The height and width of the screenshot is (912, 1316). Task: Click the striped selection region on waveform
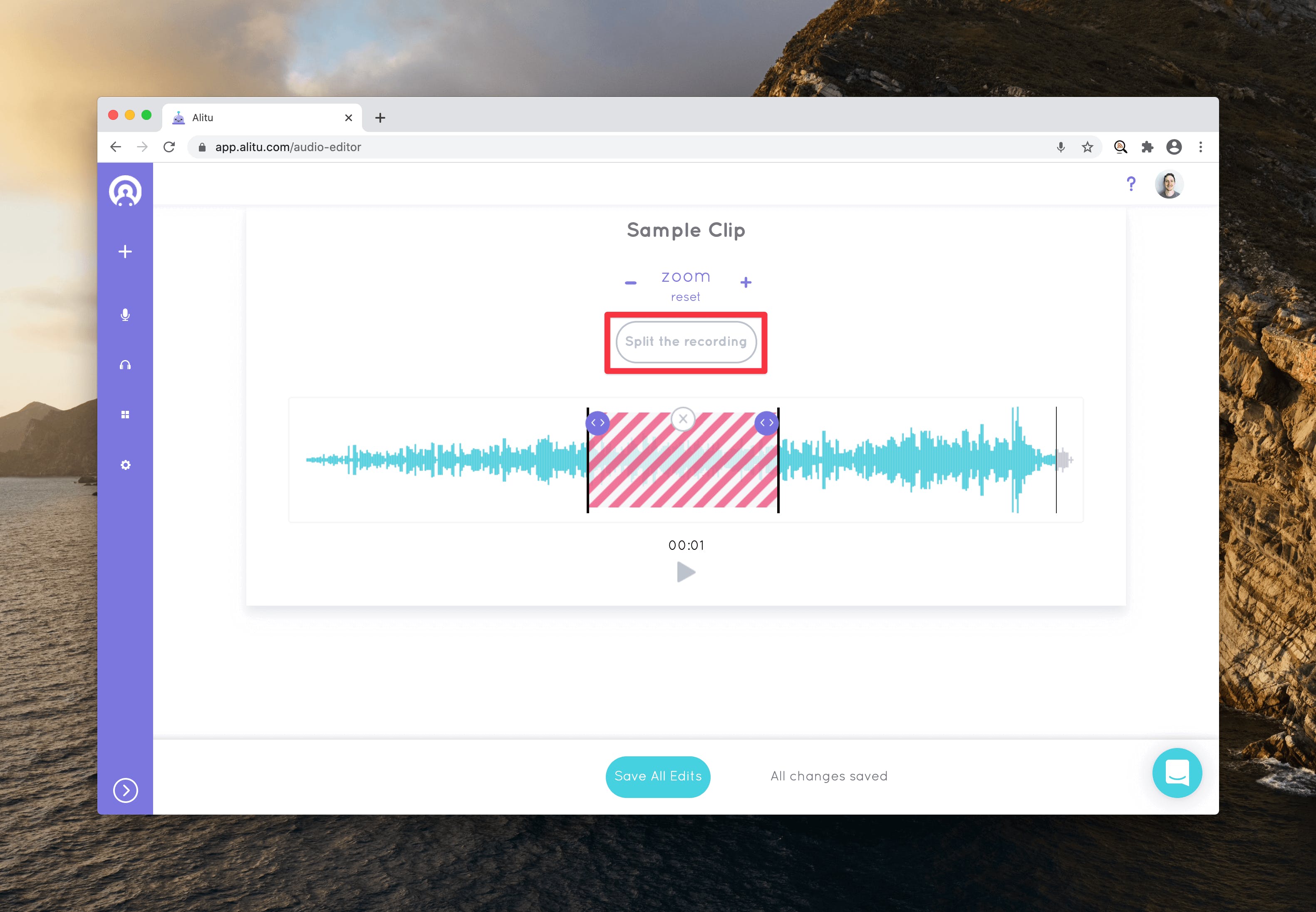[684, 459]
